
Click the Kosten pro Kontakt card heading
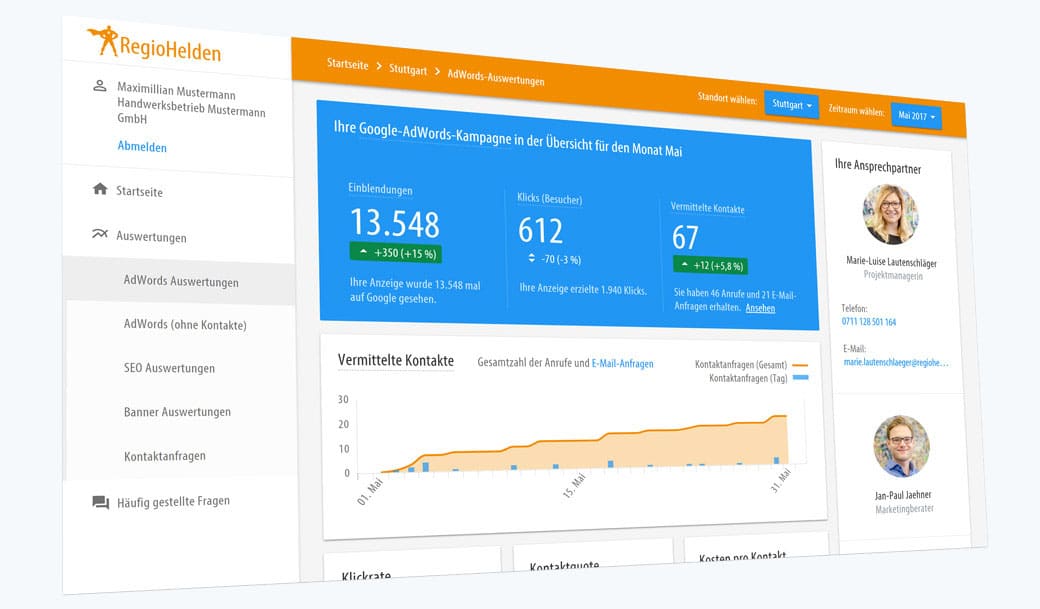[742, 556]
